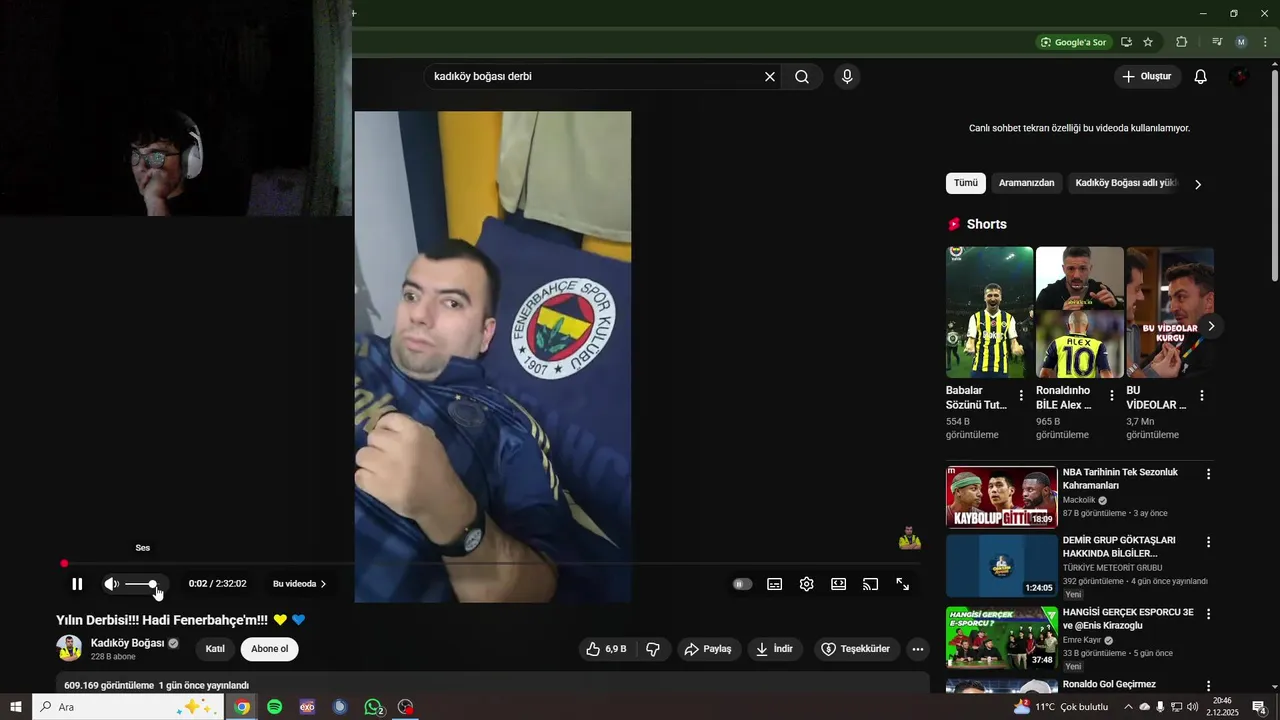
Task: Open new browser tab plus button
Action: point(354,13)
